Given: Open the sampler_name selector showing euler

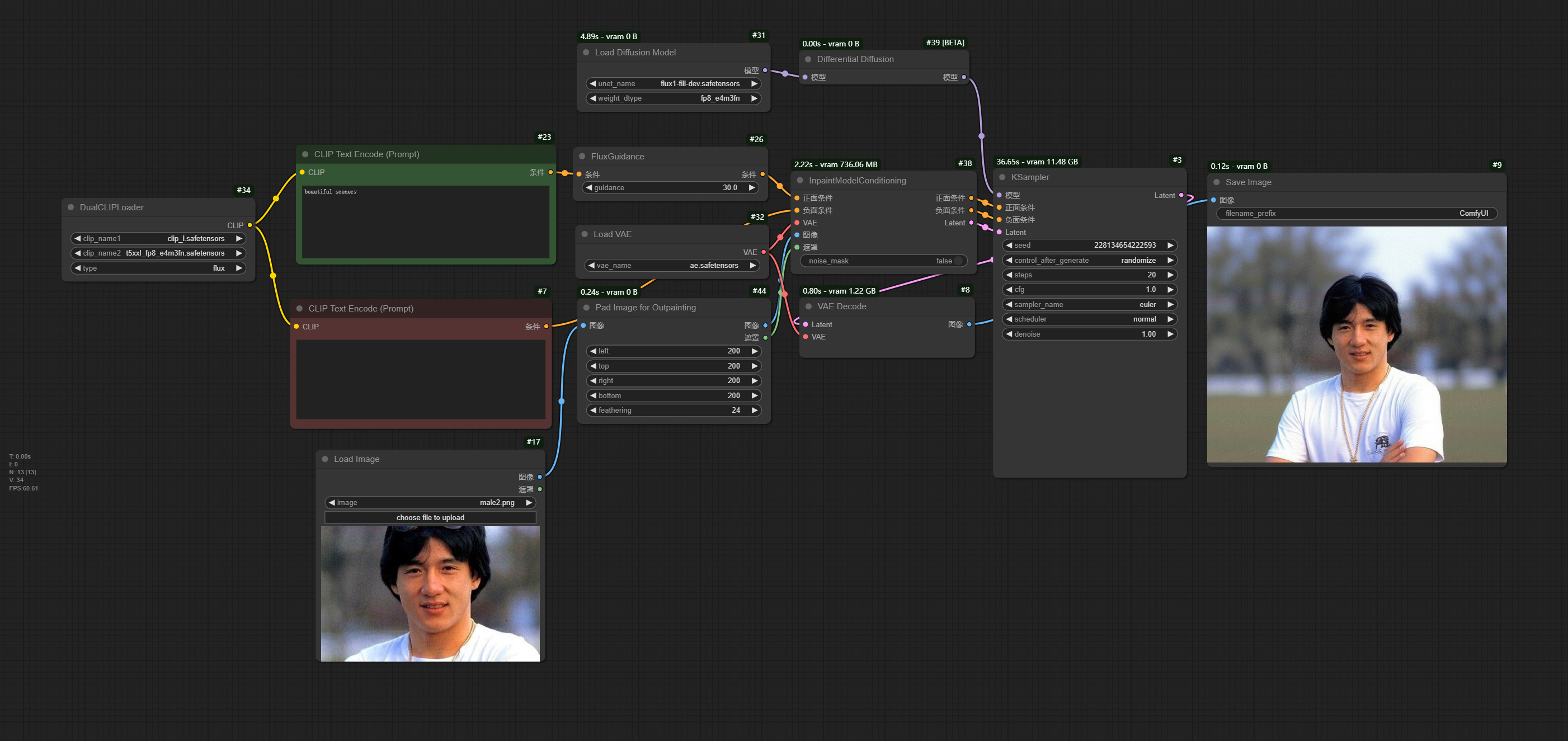Looking at the screenshot, I should click(x=1089, y=304).
